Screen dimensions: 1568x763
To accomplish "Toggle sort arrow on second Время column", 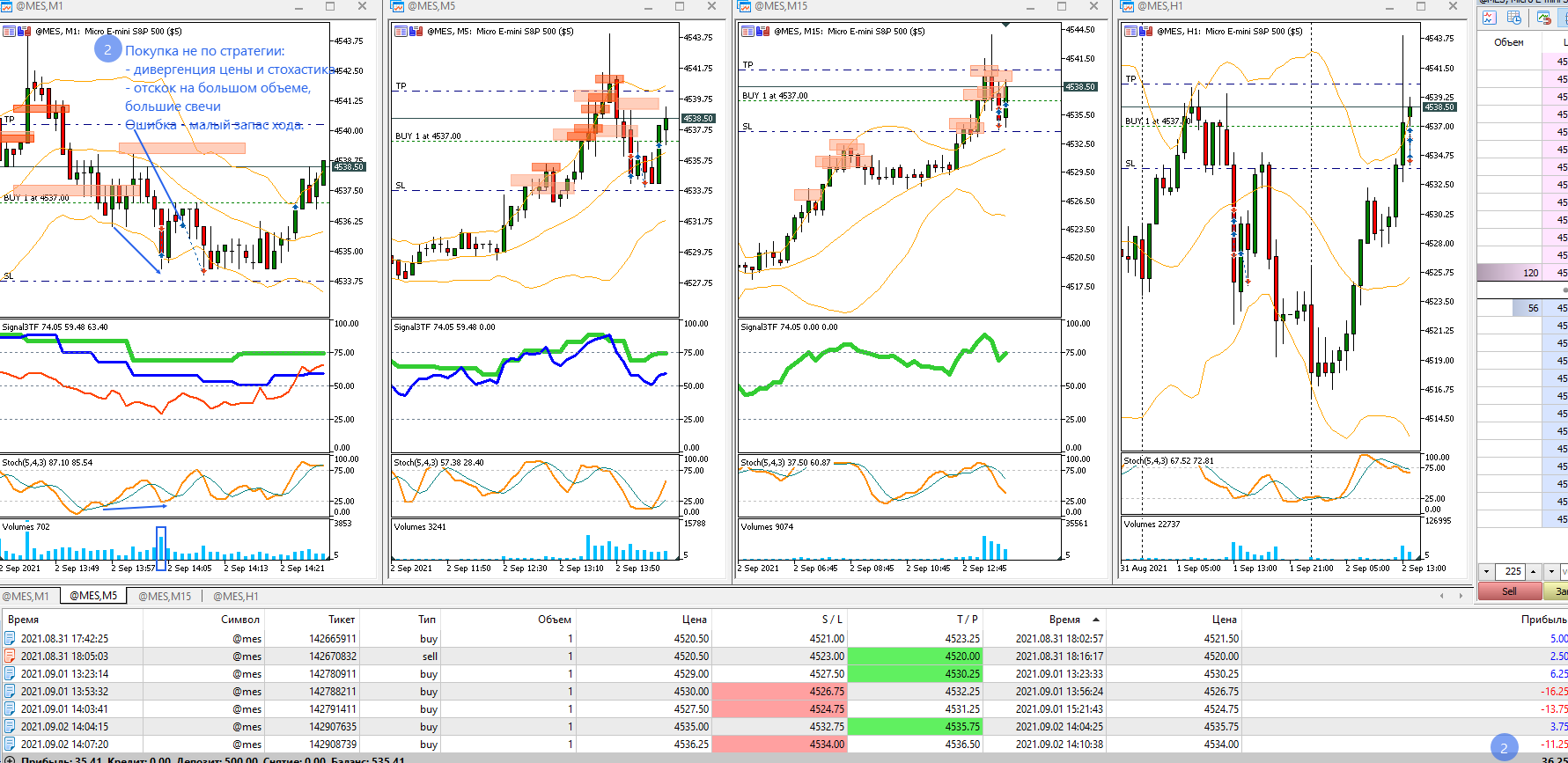I will [x=1096, y=620].
